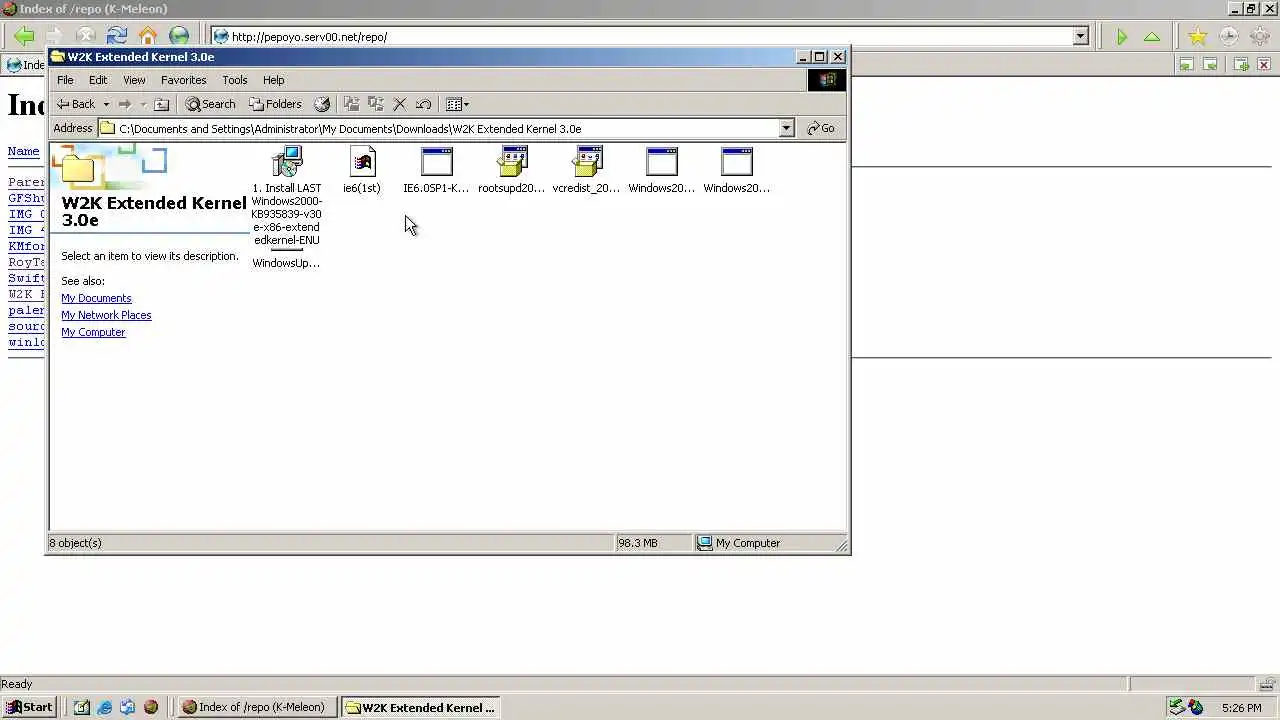Viewport: 1280px width, 720px height.
Task: Open Preferences gear icon in K-Meleon
Action: (x=1259, y=37)
